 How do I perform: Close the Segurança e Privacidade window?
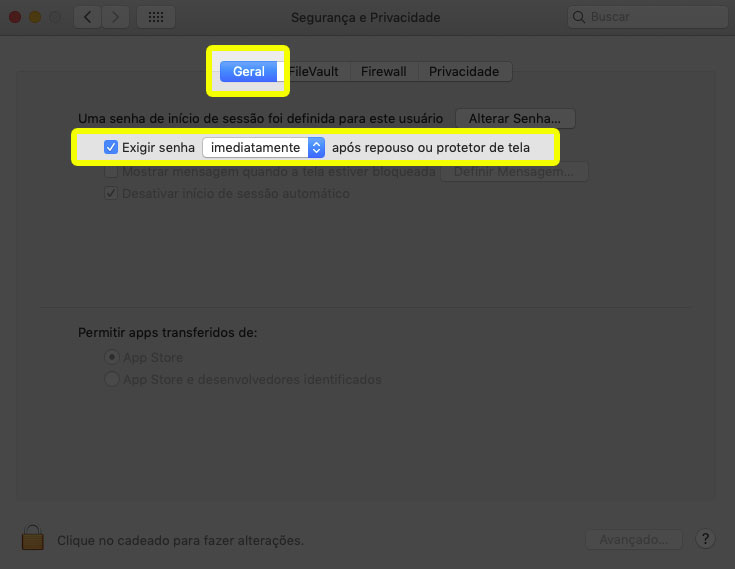point(15,17)
